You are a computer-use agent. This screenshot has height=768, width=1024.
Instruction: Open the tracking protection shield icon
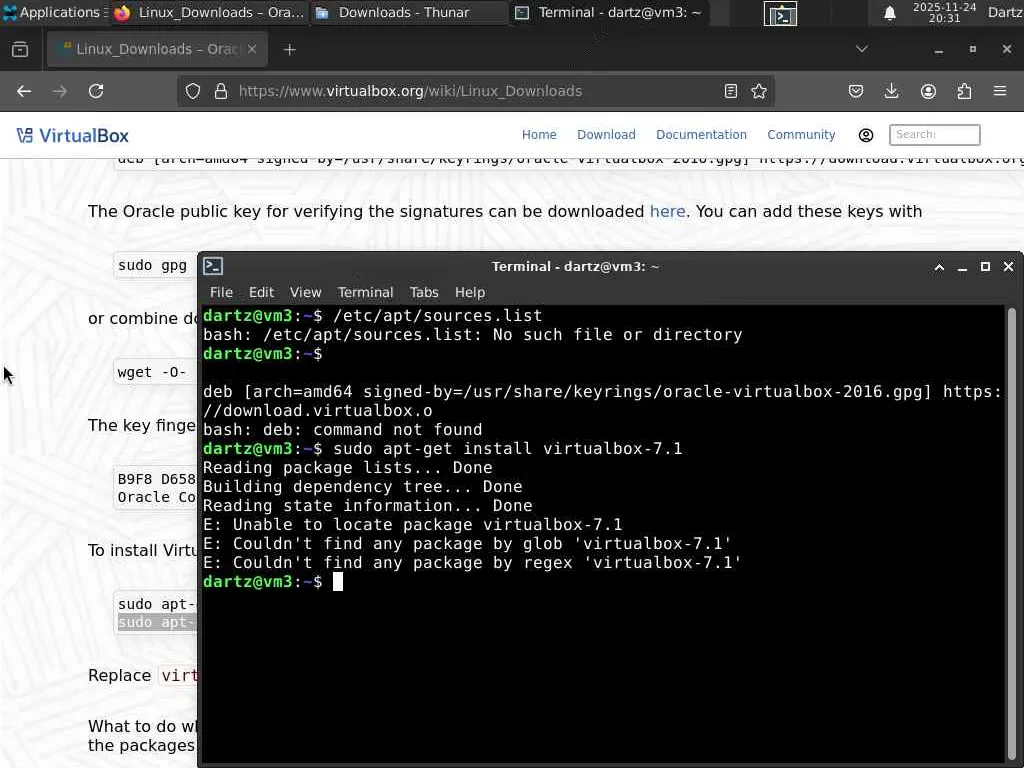click(193, 91)
